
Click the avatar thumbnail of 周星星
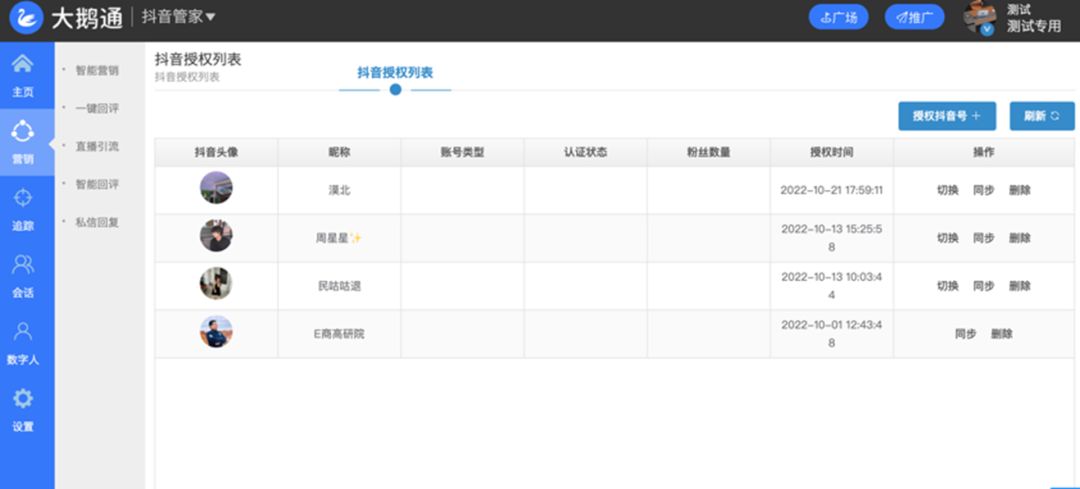coord(216,236)
